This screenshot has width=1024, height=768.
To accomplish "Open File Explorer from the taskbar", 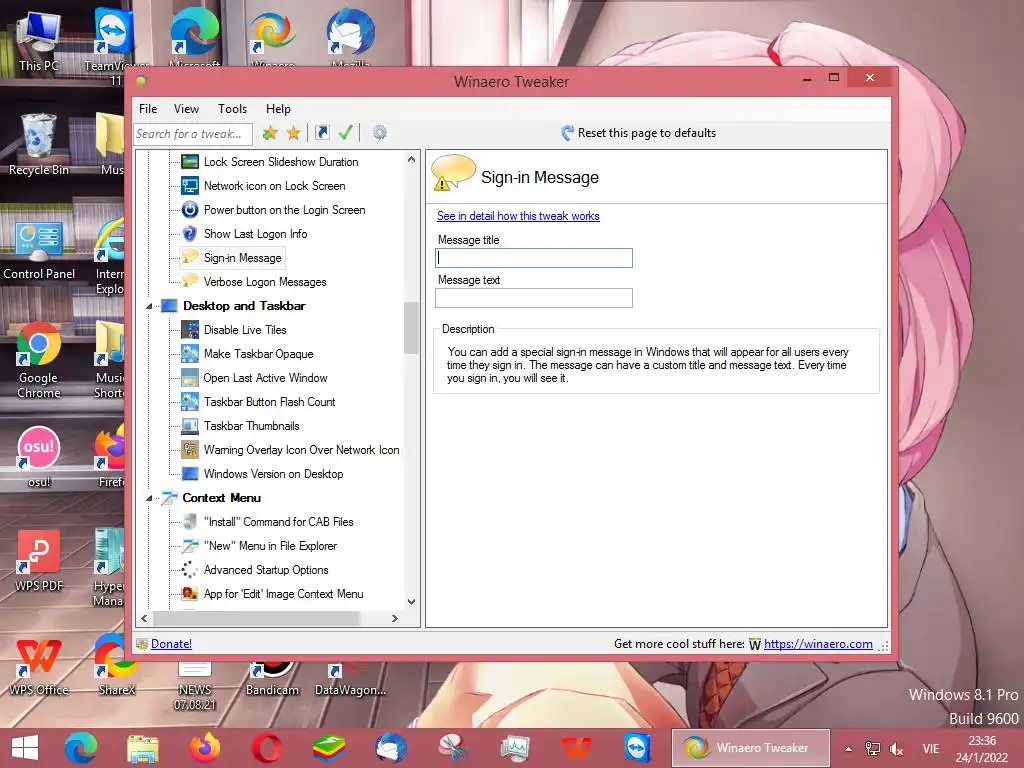I will point(142,749).
